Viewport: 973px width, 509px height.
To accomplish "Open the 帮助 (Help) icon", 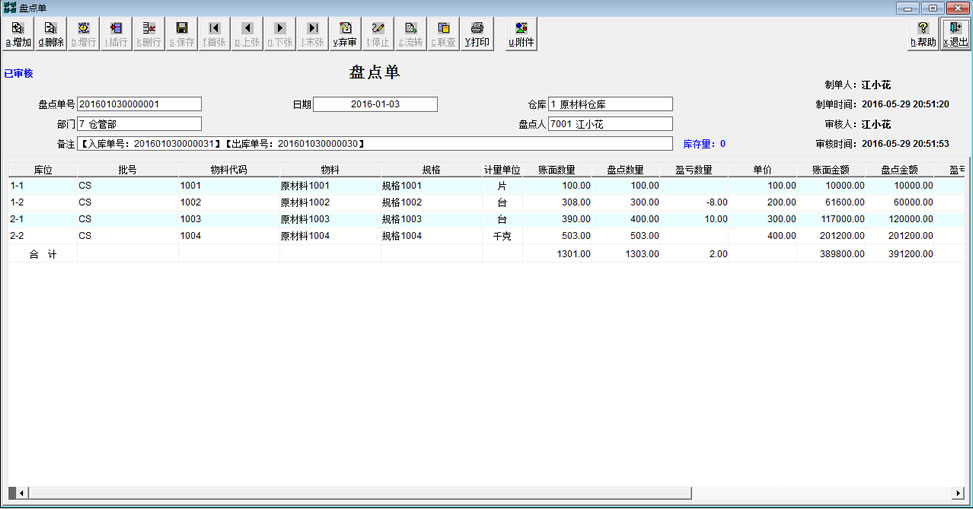I will 923,34.
